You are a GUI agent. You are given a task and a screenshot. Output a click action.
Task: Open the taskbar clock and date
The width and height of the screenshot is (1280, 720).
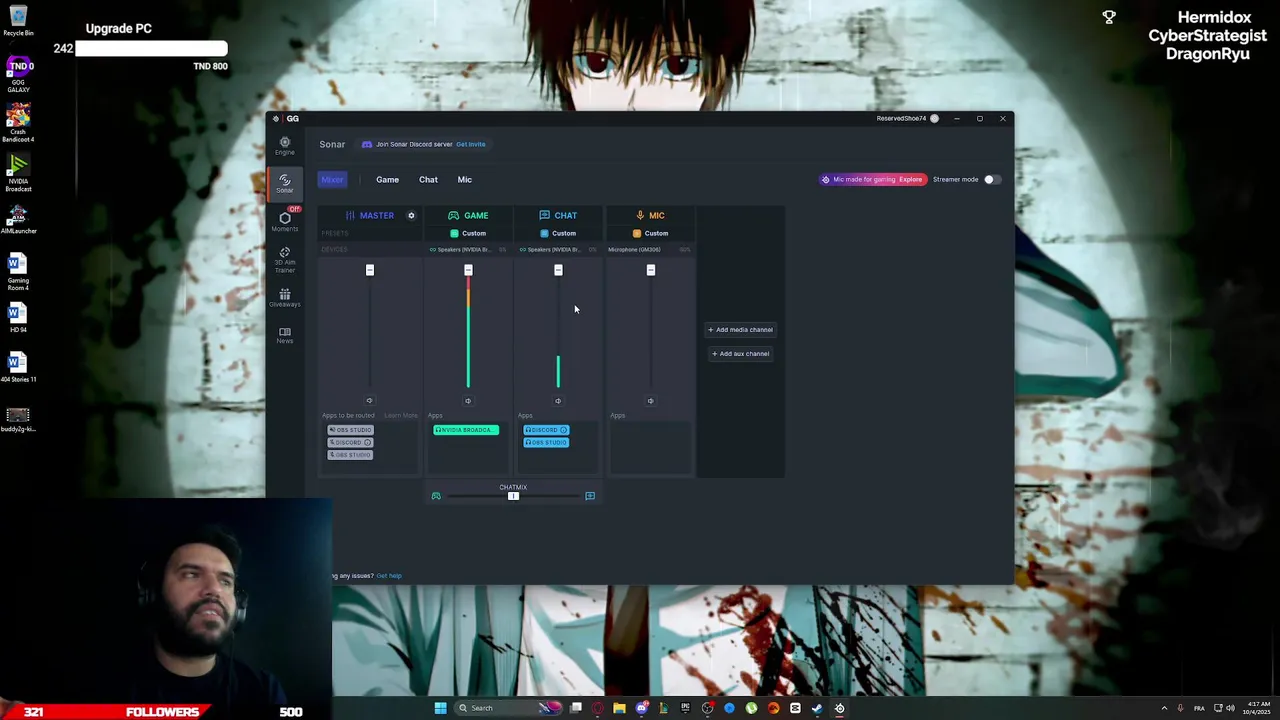(1259, 708)
